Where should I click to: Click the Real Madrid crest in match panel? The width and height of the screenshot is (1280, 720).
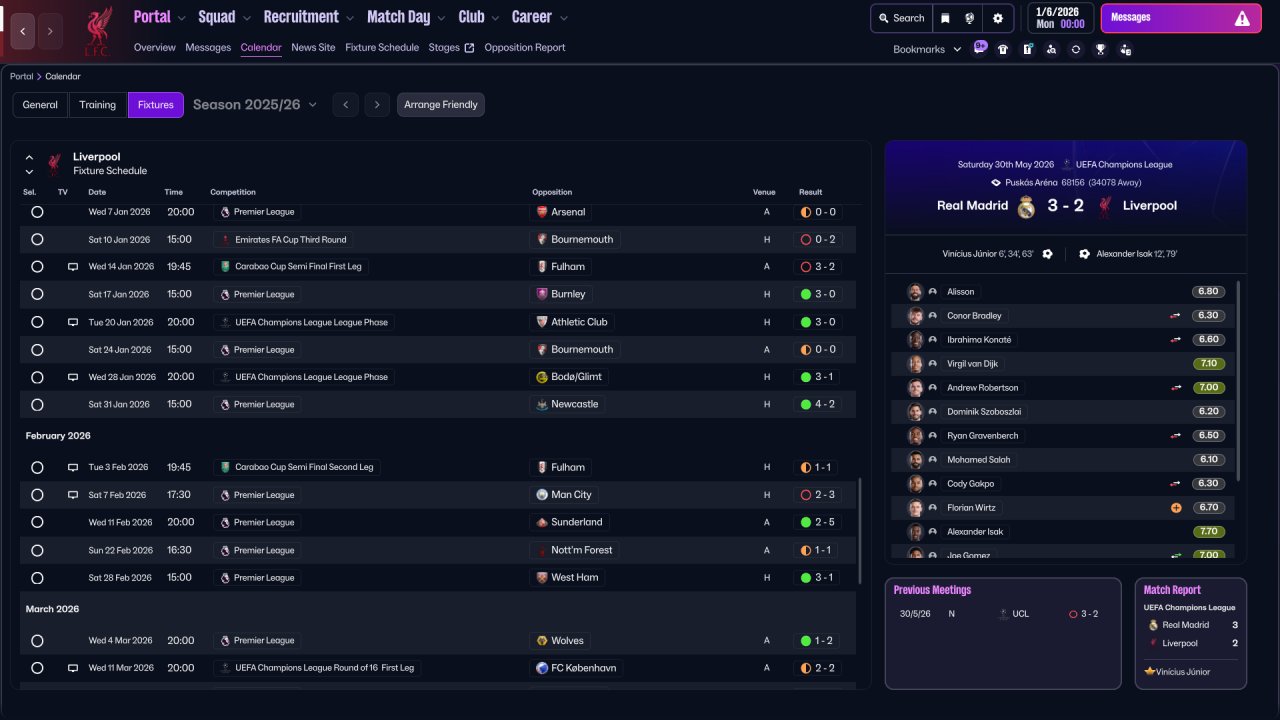point(1026,207)
